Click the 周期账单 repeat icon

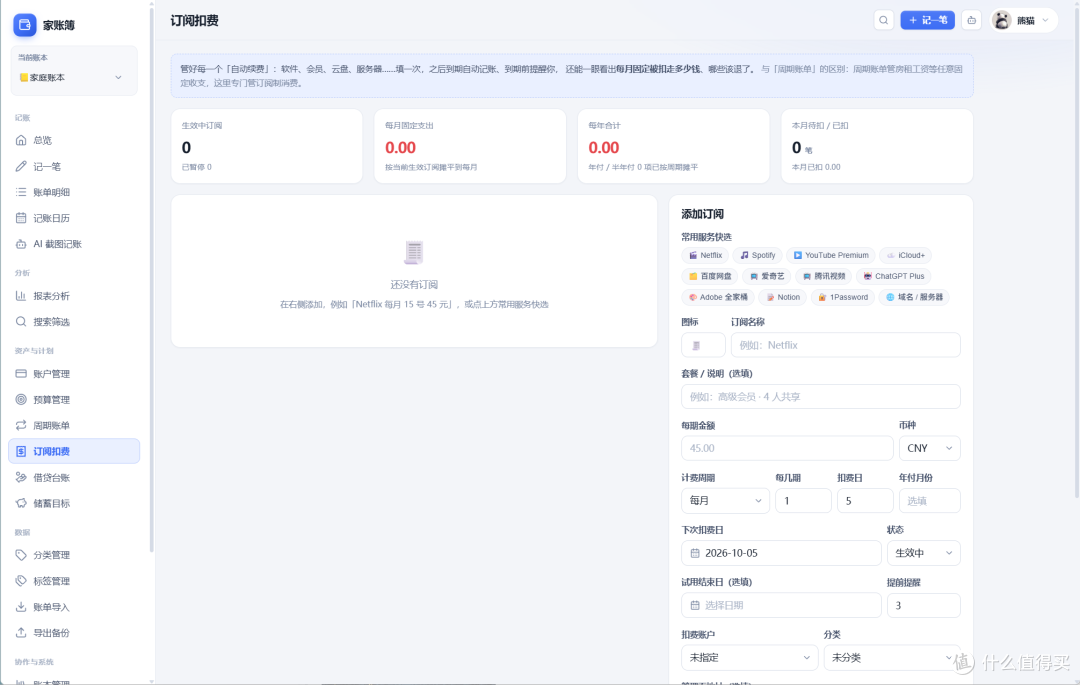click(x=21, y=425)
